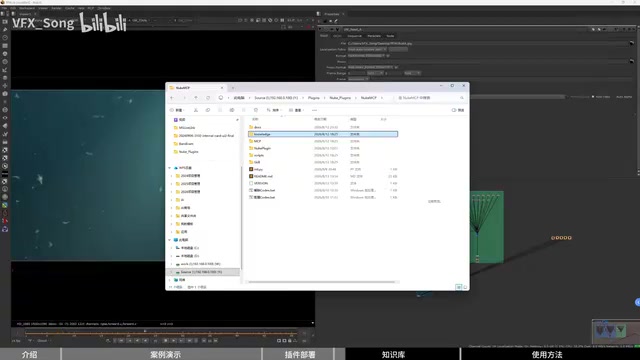
Task: Click Plugins in the address breadcrumb
Action: pos(313,98)
